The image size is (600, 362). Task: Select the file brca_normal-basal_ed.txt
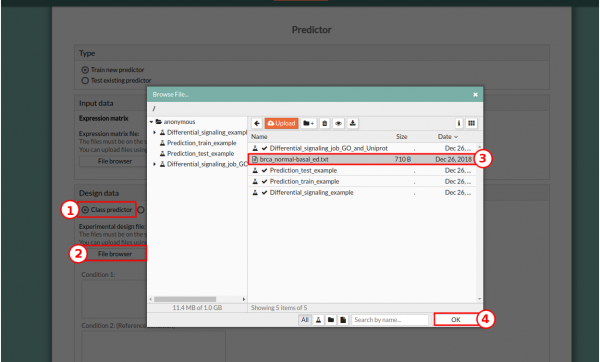362,159
